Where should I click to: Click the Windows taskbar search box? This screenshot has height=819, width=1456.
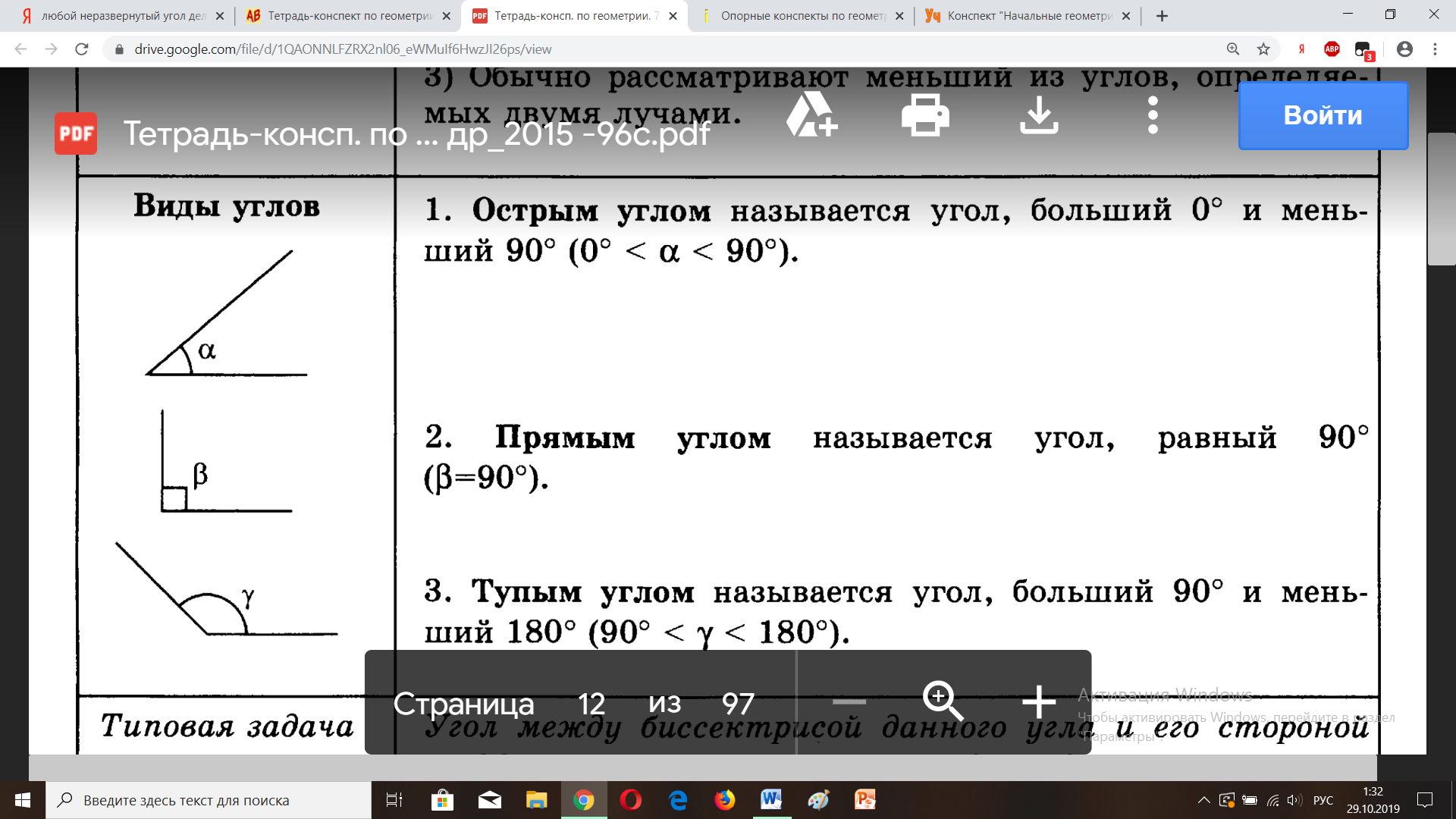[x=209, y=800]
